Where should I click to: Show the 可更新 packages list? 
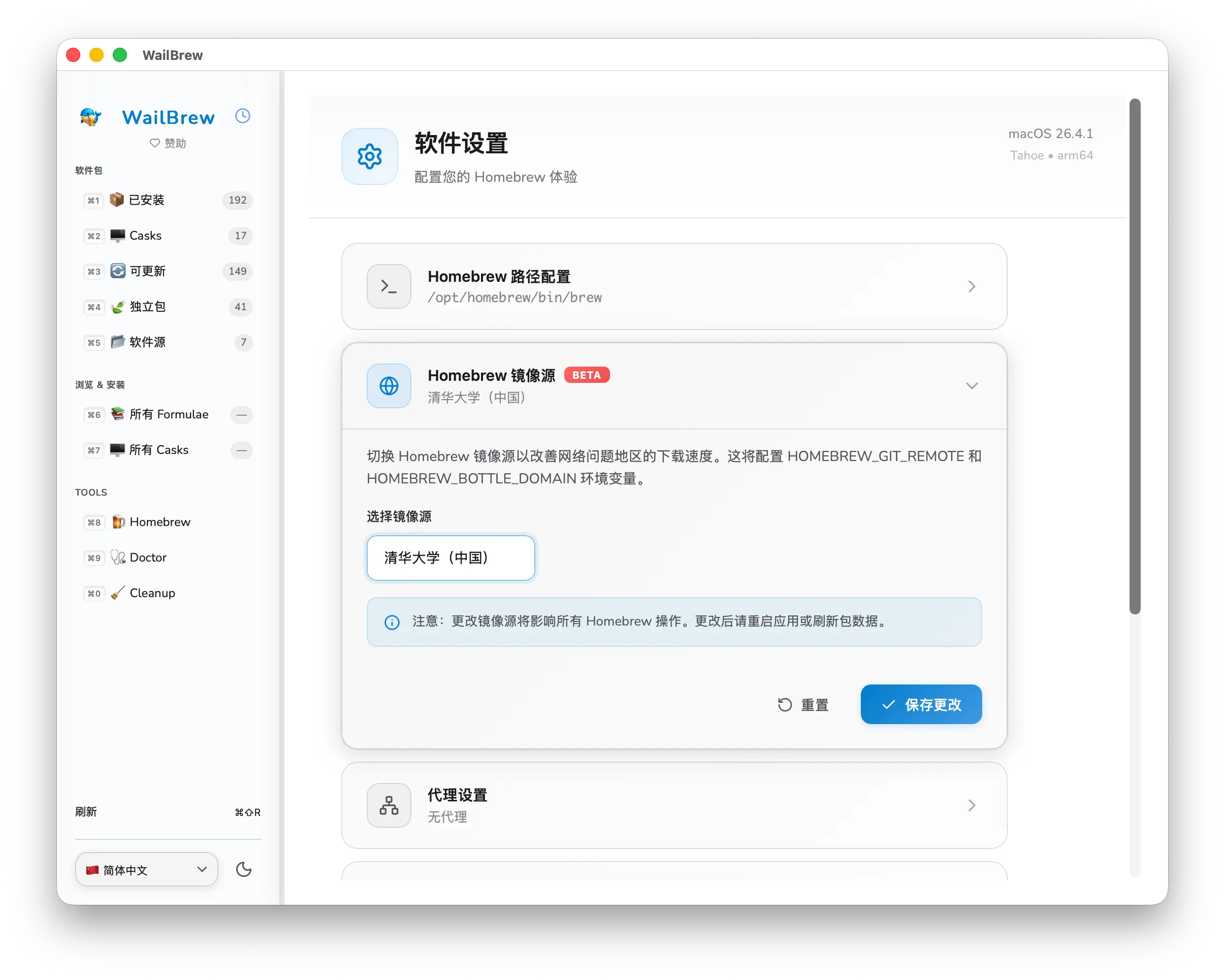pos(168,271)
